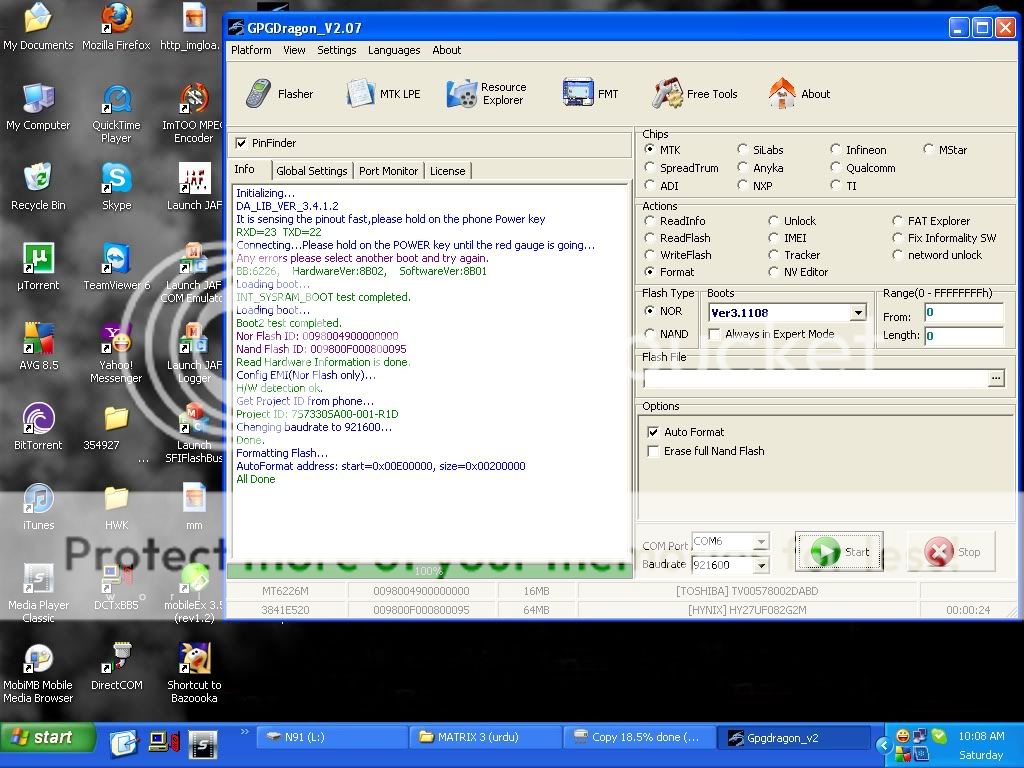The height and width of the screenshot is (768, 1024).
Task: Show the Copy 18.5% done taskbar window
Action: pyautogui.click(x=639, y=737)
